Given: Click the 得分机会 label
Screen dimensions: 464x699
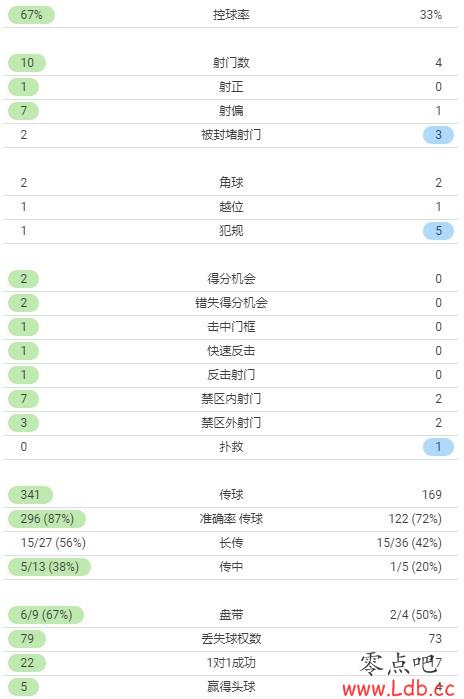Looking at the screenshot, I should [x=231, y=279].
